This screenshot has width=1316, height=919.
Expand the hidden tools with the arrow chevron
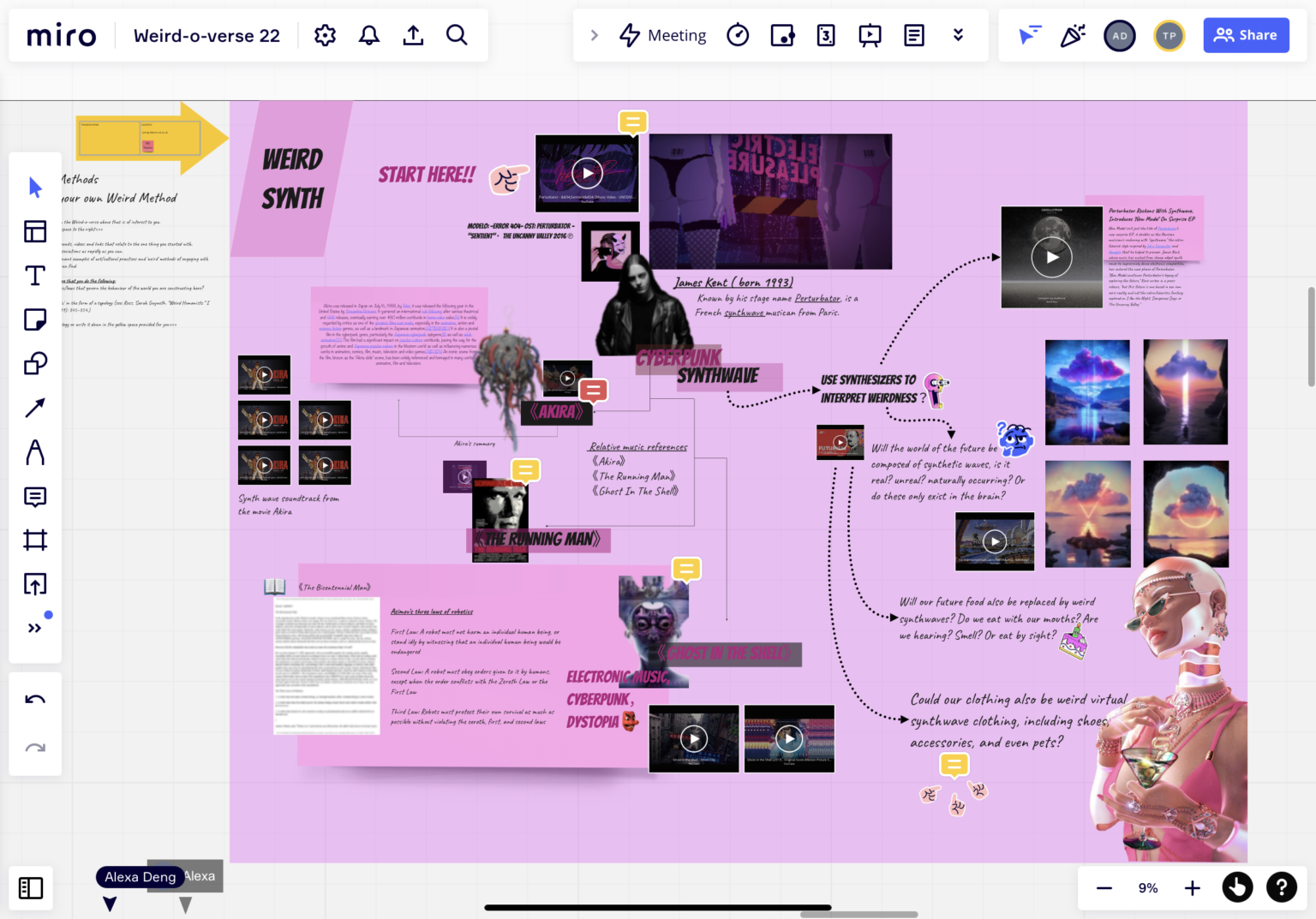(x=595, y=35)
